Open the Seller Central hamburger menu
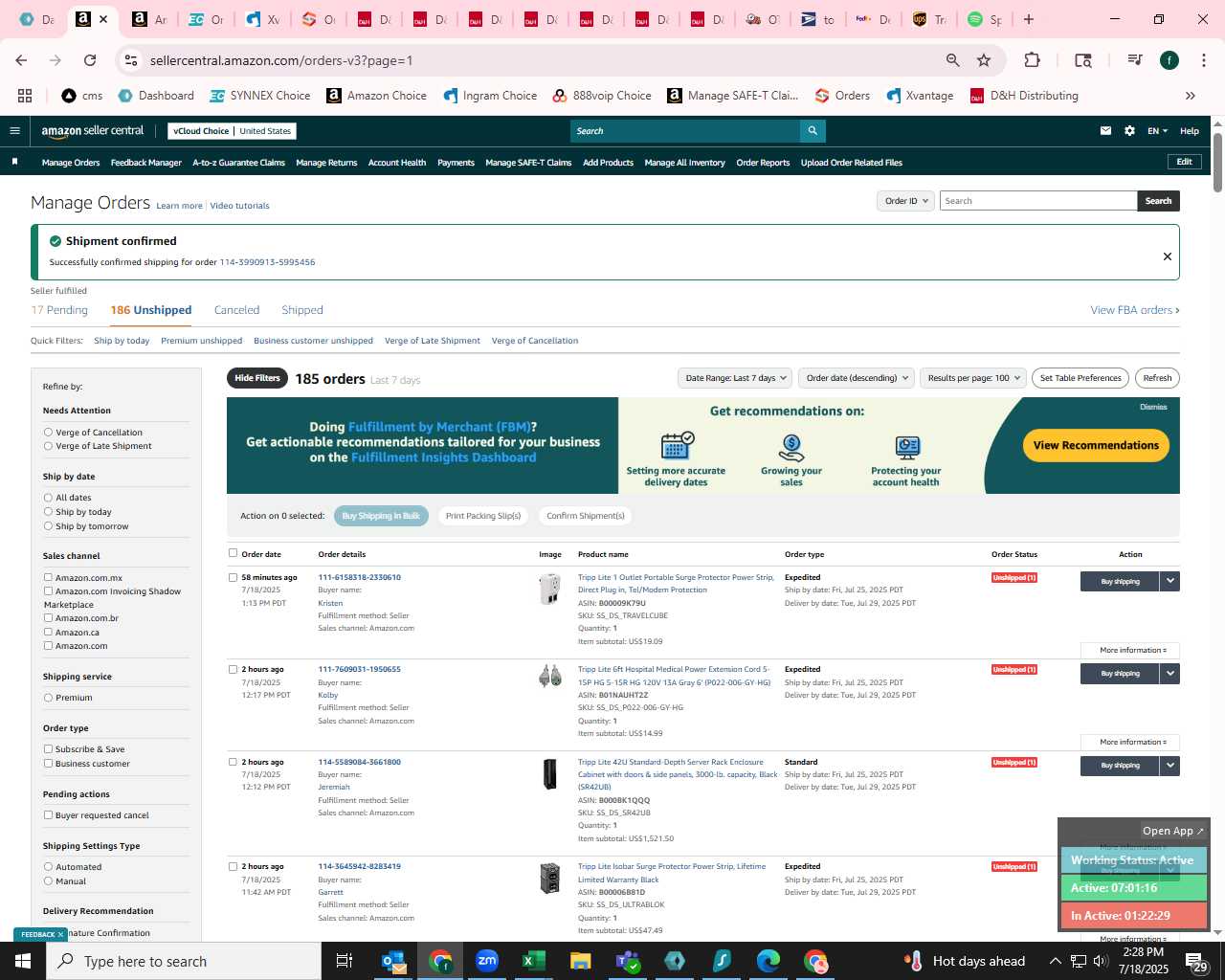This screenshot has height=980, width=1225. tap(14, 131)
